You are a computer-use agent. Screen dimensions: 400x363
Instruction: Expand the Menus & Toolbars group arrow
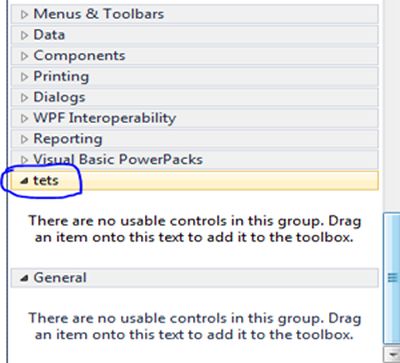tap(24, 14)
